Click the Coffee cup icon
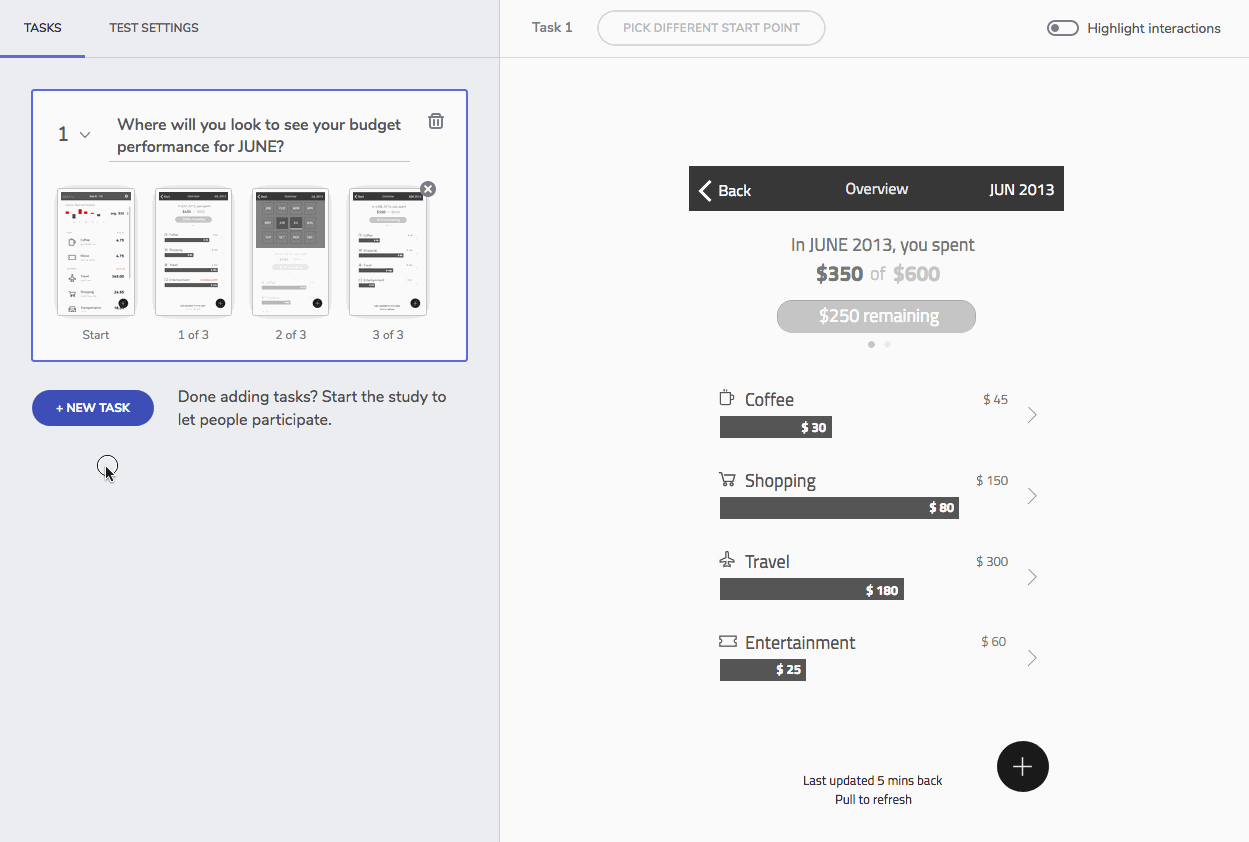 click(x=727, y=398)
